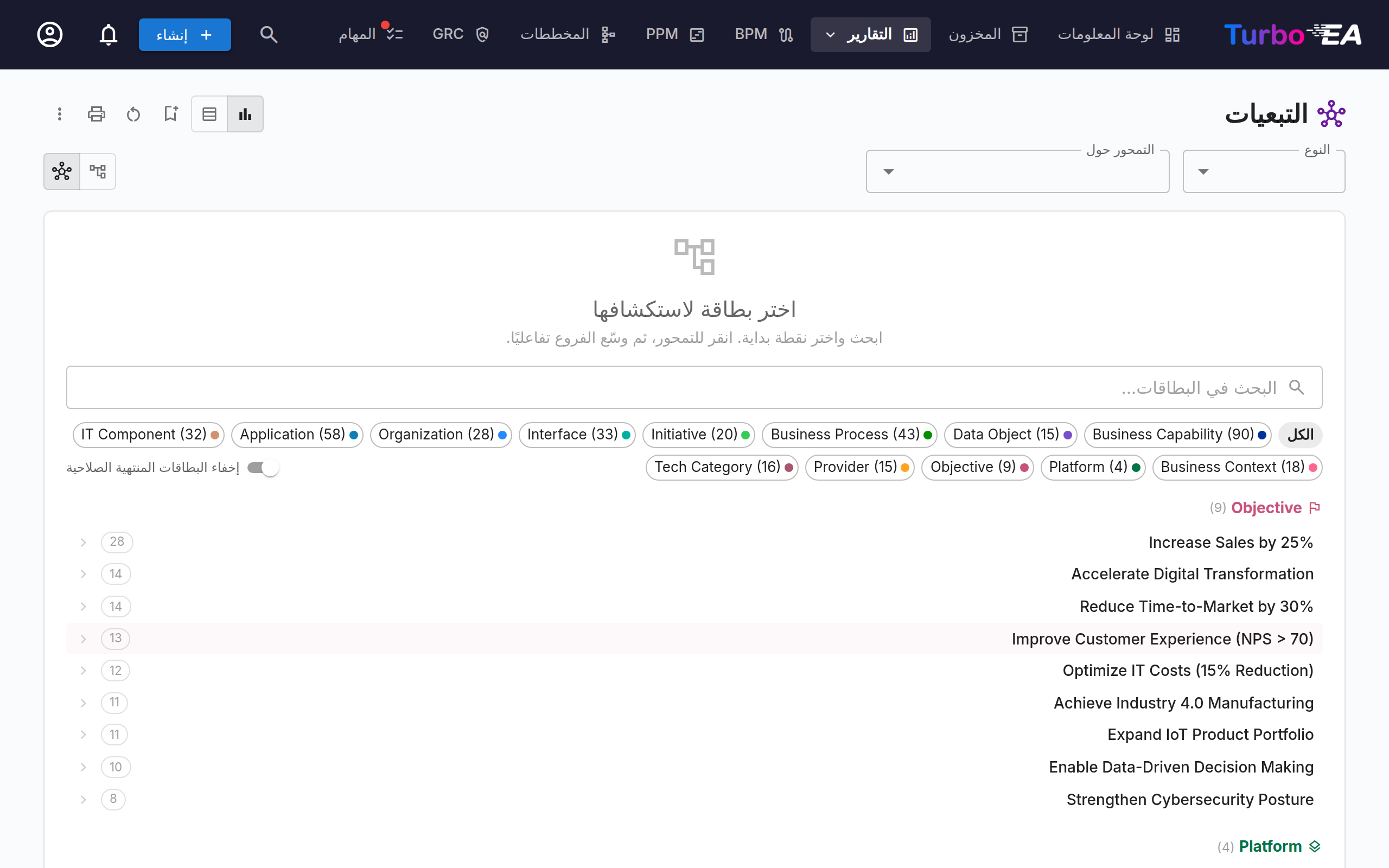
Task: Filter by Provider (15)
Action: coord(860,467)
